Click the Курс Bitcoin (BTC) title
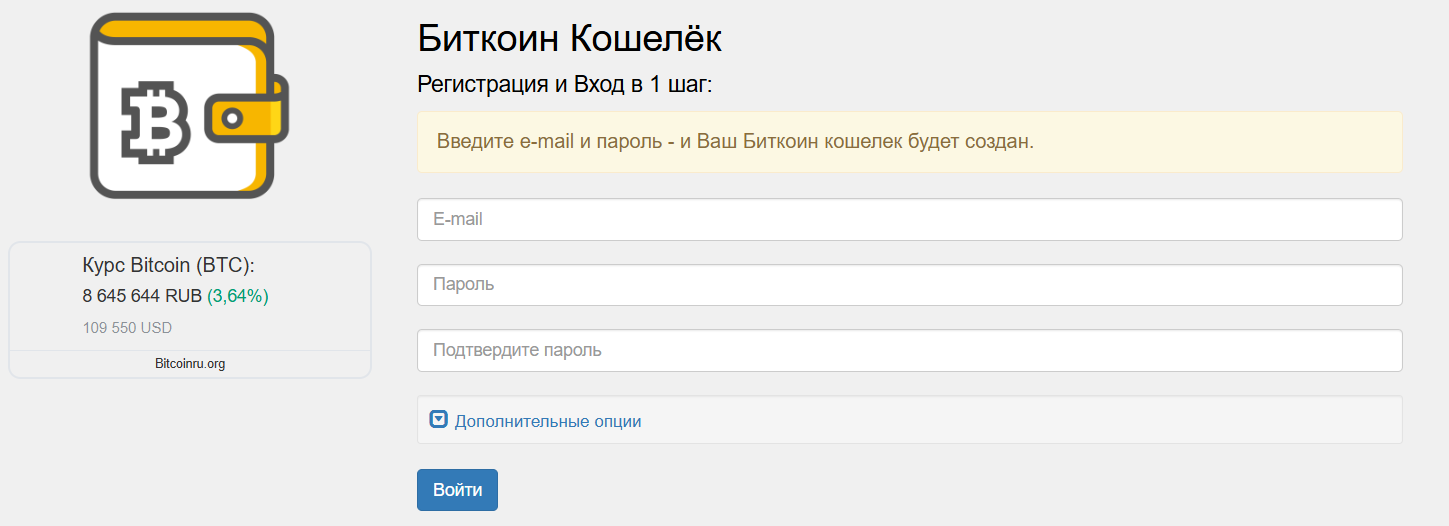Viewport: 1449px width, 526px height. coord(169,266)
